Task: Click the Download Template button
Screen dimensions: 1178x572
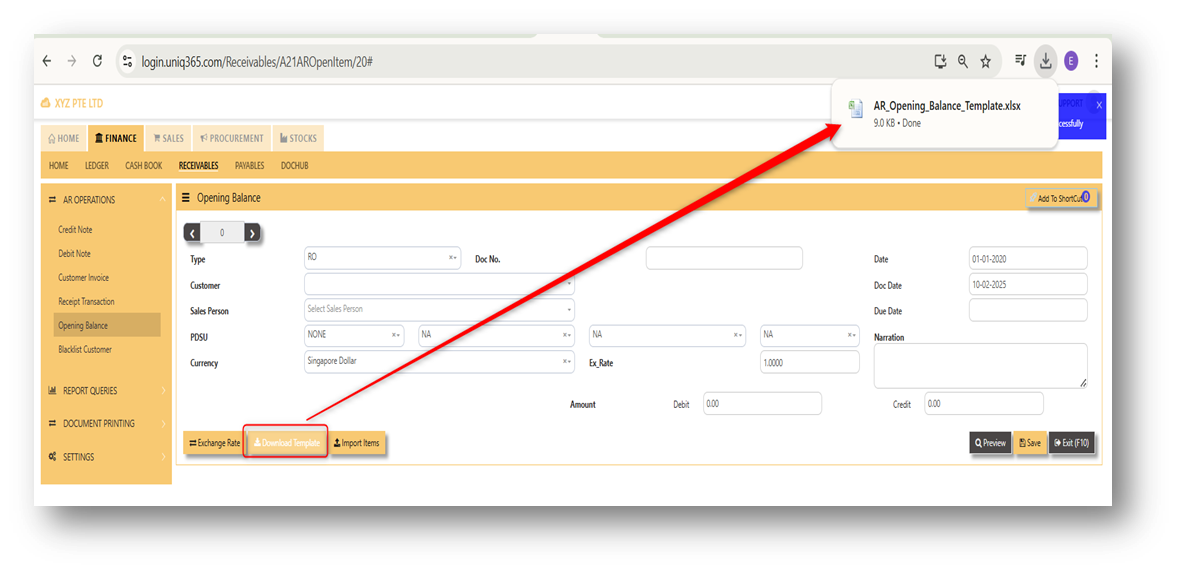Action: [286, 443]
